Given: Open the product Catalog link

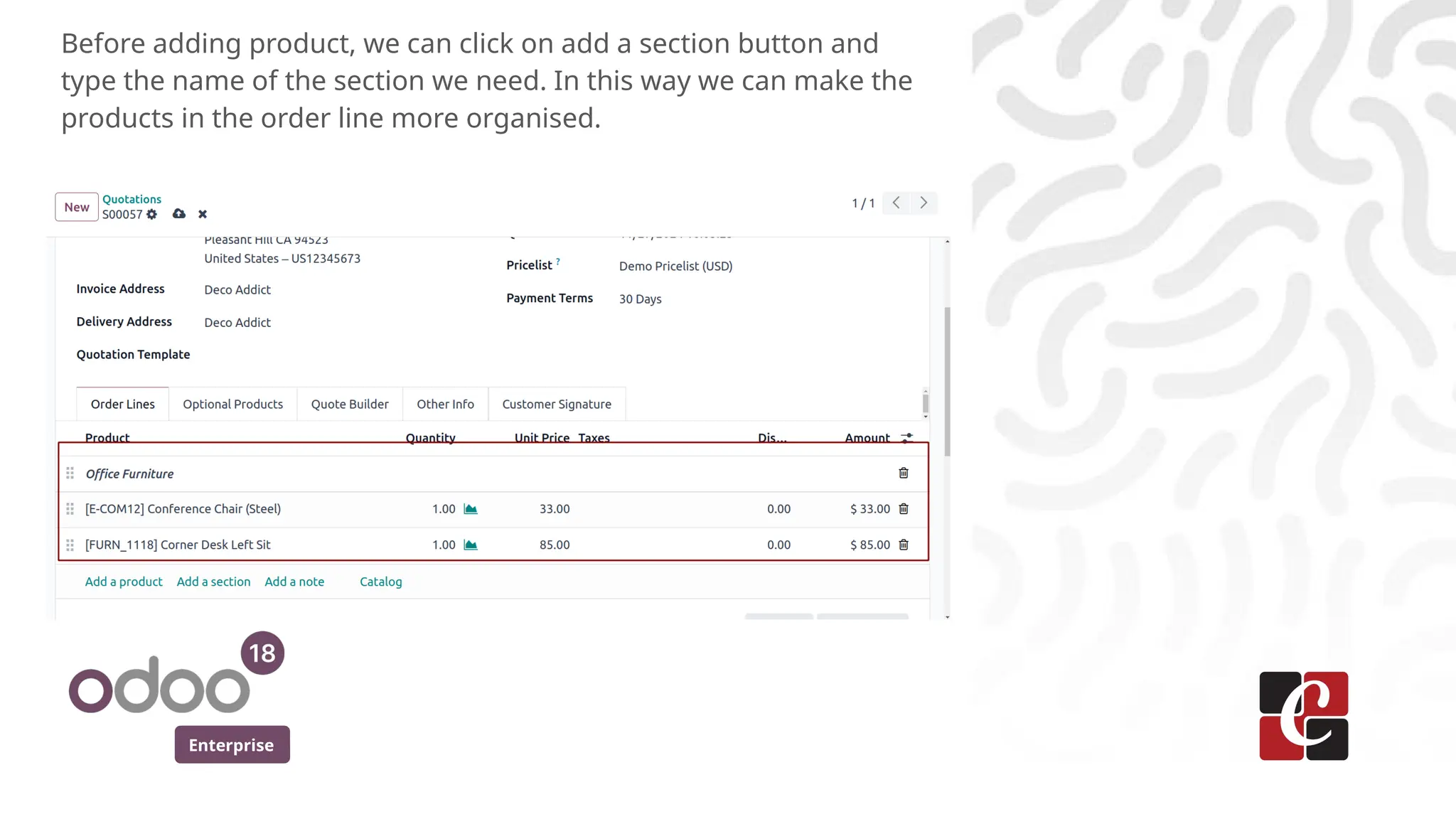Looking at the screenshot, I should (380, 582).
